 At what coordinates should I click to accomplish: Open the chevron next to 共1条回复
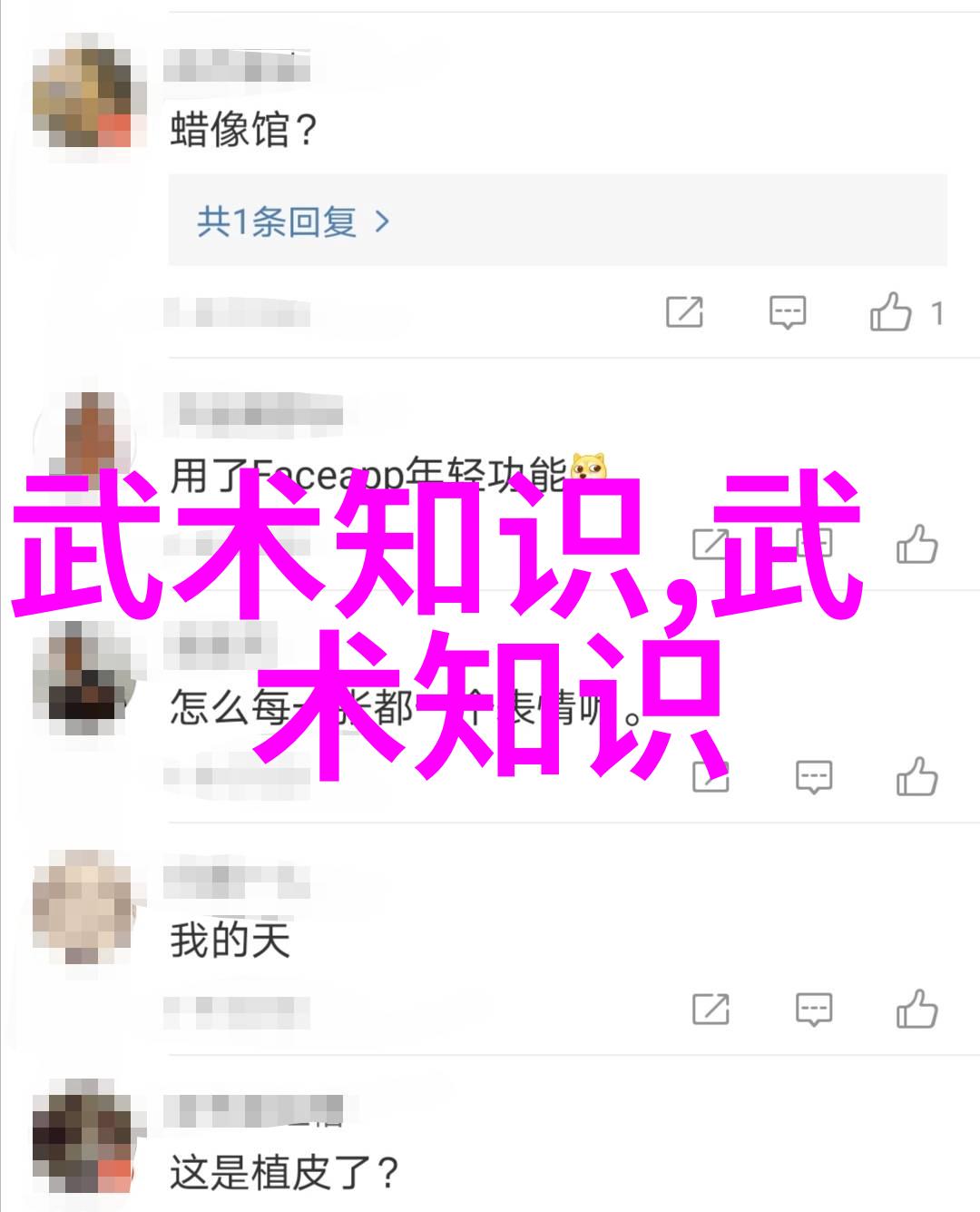point(382,222)
